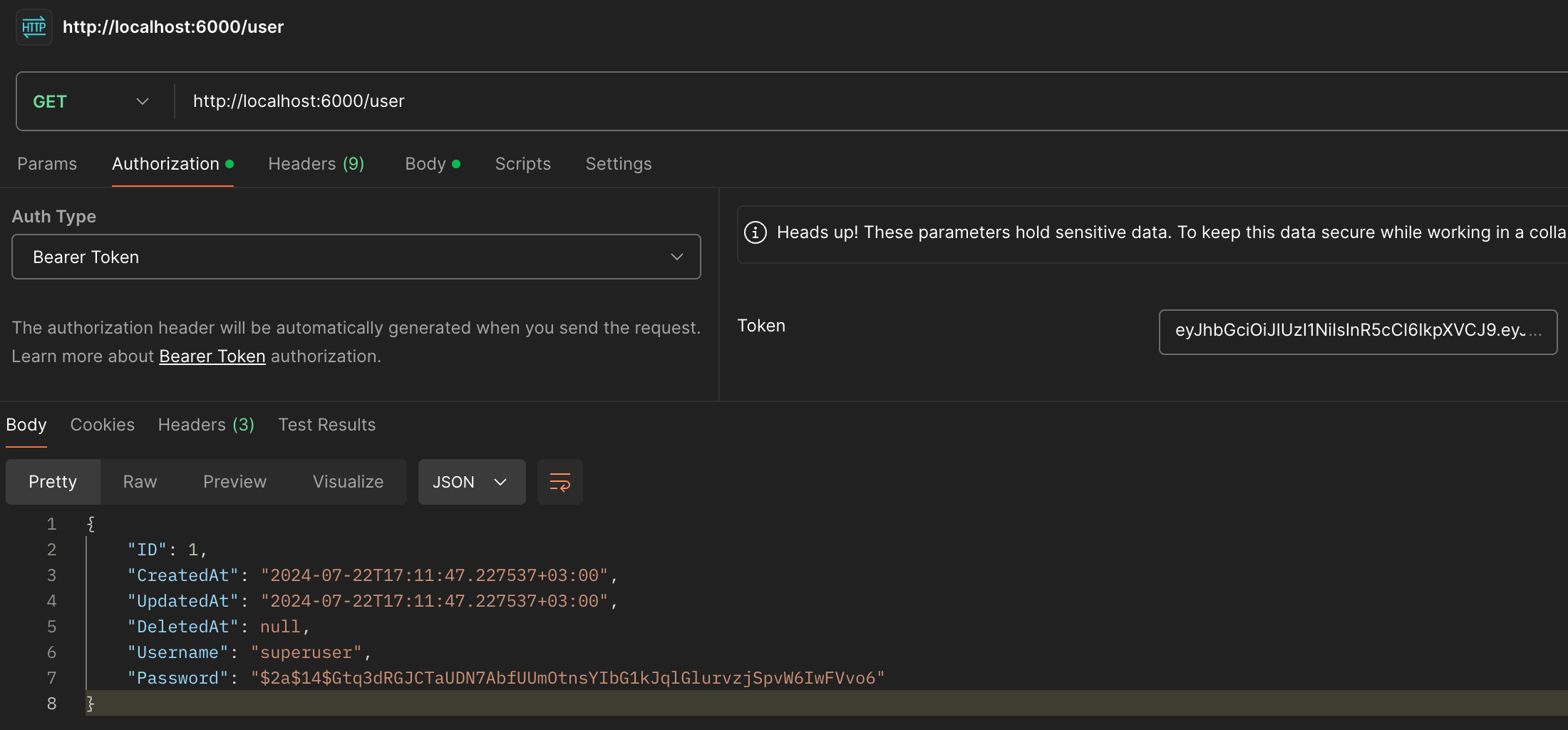Click line number 8 in response

(51, 704)
